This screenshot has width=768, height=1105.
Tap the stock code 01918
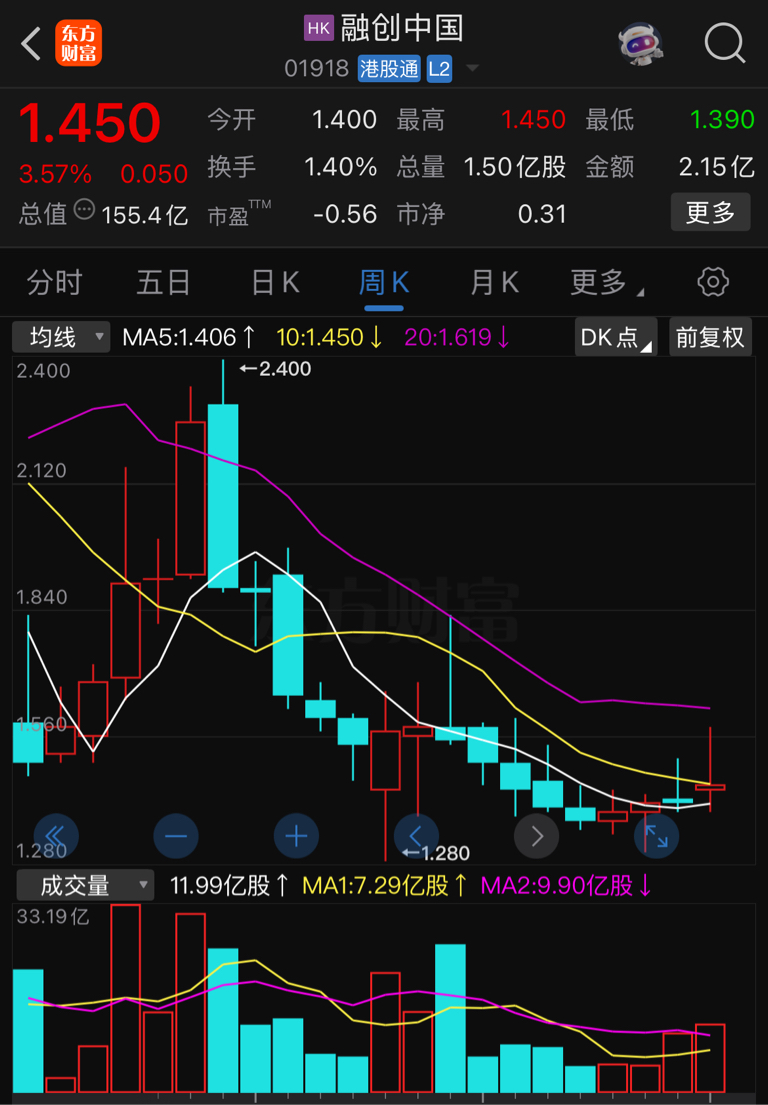coord(316,68)
